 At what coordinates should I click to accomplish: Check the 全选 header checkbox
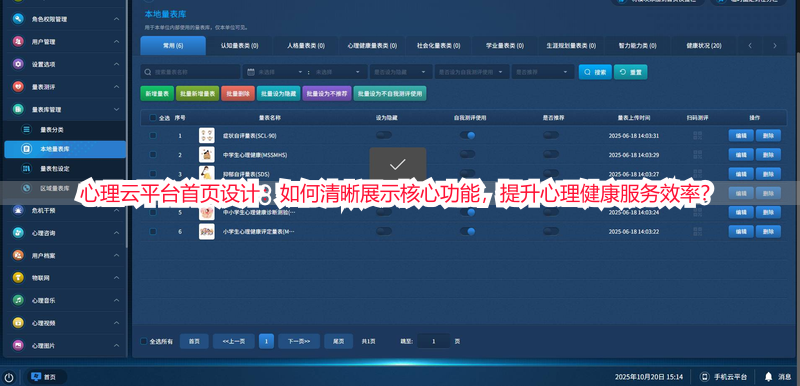point(153,118)
